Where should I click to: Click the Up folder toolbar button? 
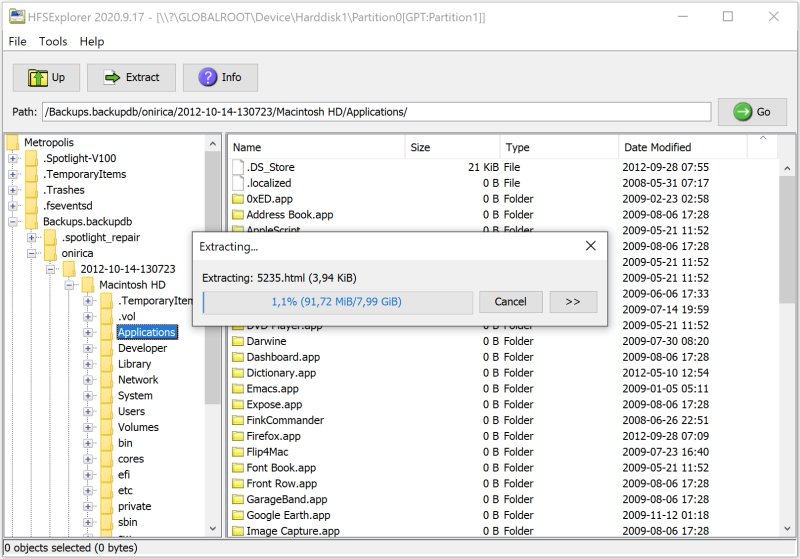pyautogui.click(x=46, y=78)
